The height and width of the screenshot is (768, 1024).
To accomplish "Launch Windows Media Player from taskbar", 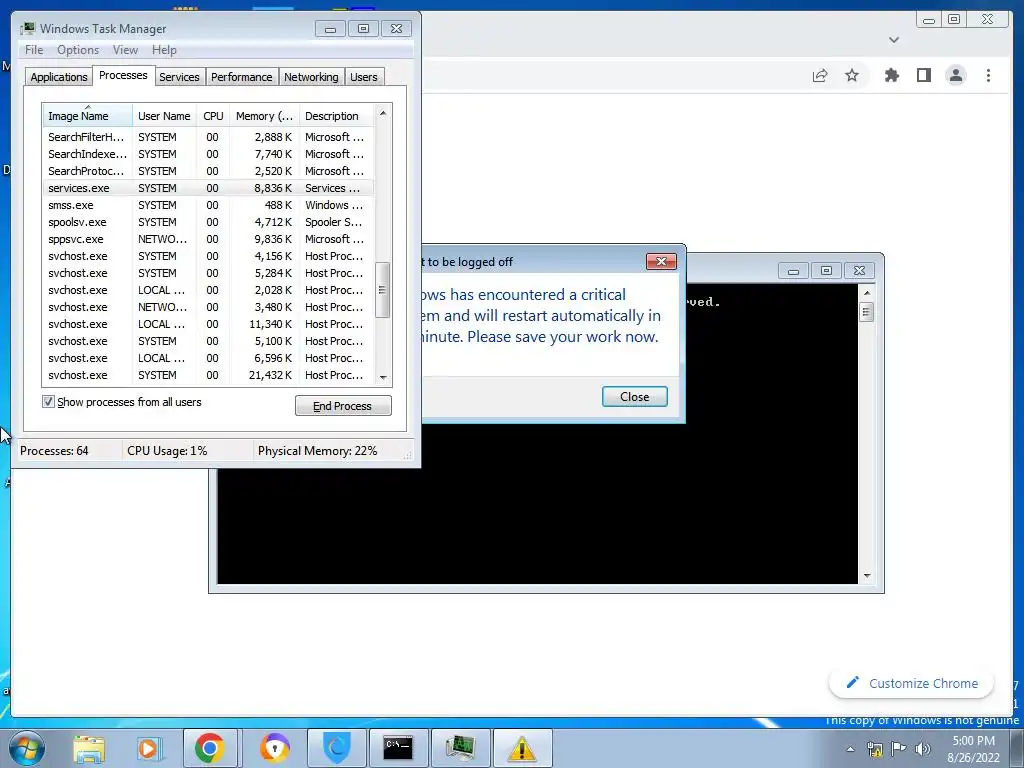I will [x=149, y=748].
